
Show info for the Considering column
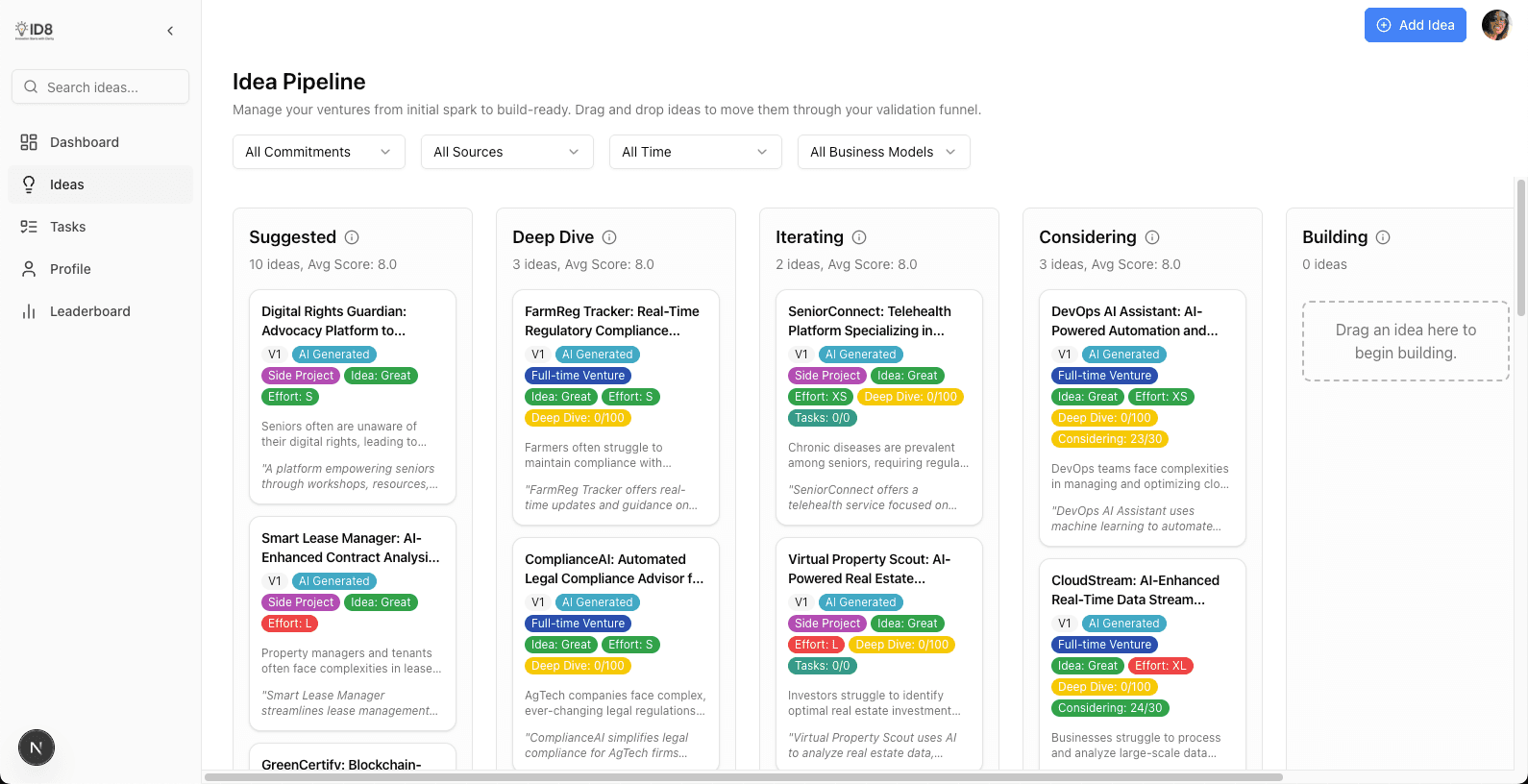1152,237
